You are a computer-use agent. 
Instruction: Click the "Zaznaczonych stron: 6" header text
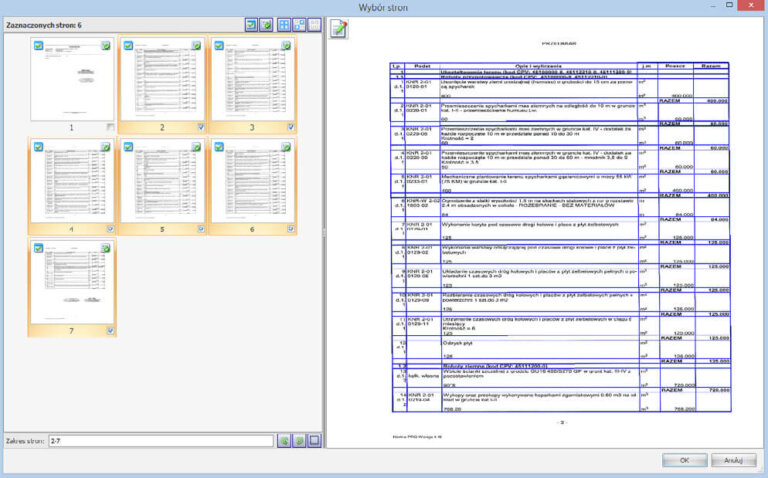coord(44,25)
